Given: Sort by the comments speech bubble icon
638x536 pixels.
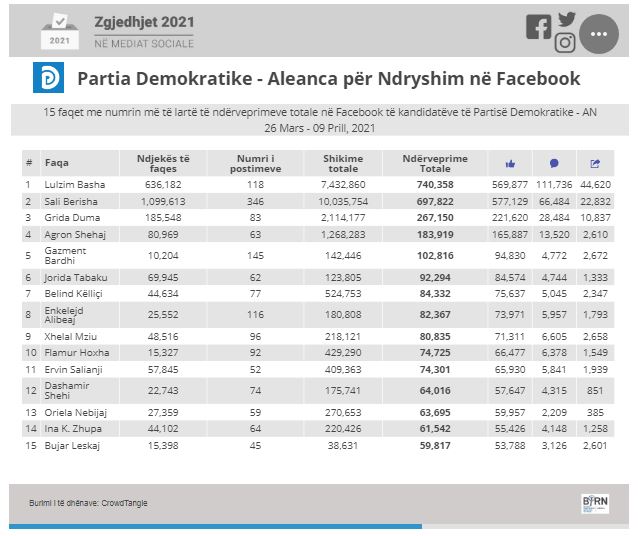Looking at the screenshot, I should (x=554, y=163).
